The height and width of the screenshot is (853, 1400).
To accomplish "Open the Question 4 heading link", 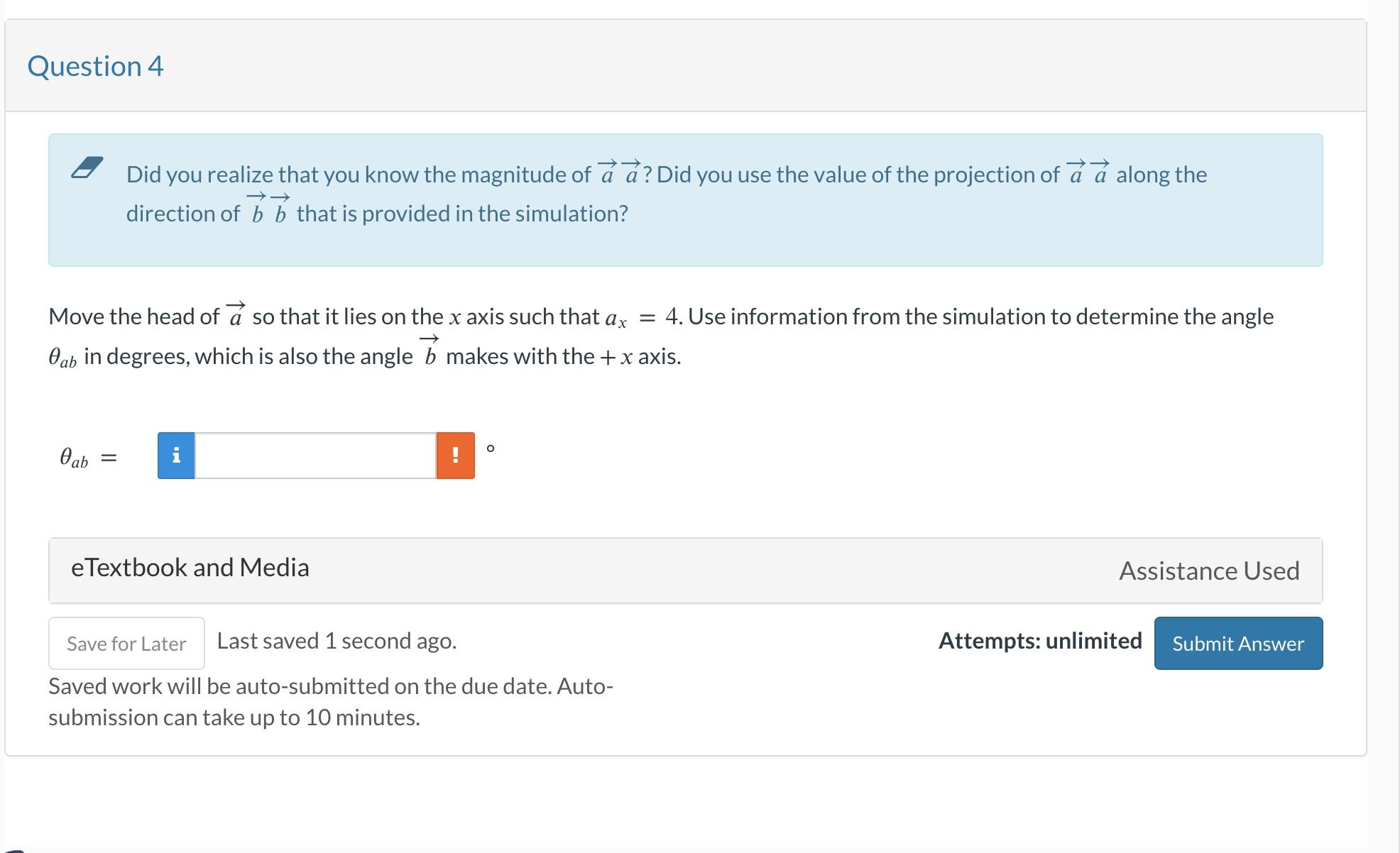I will pos(96,66).
